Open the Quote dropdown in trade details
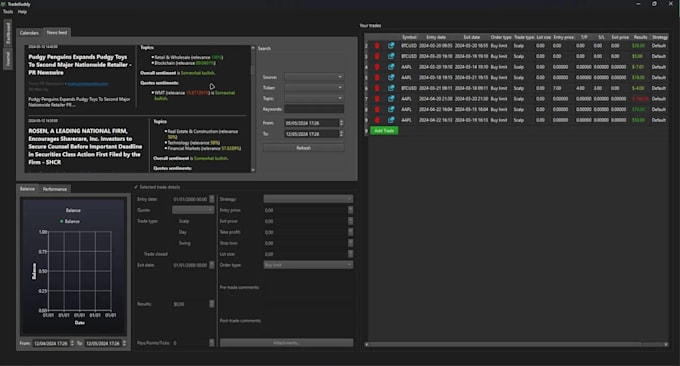 [x=193, y=210]
